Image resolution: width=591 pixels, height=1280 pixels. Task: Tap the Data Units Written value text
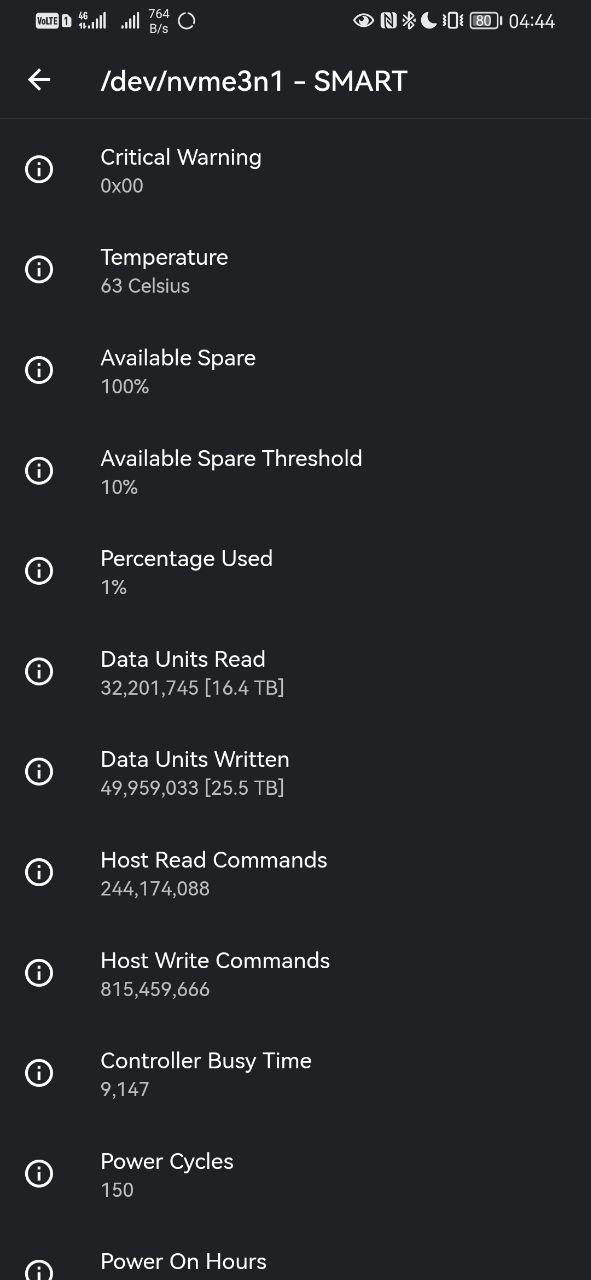[x=192, y=788]
